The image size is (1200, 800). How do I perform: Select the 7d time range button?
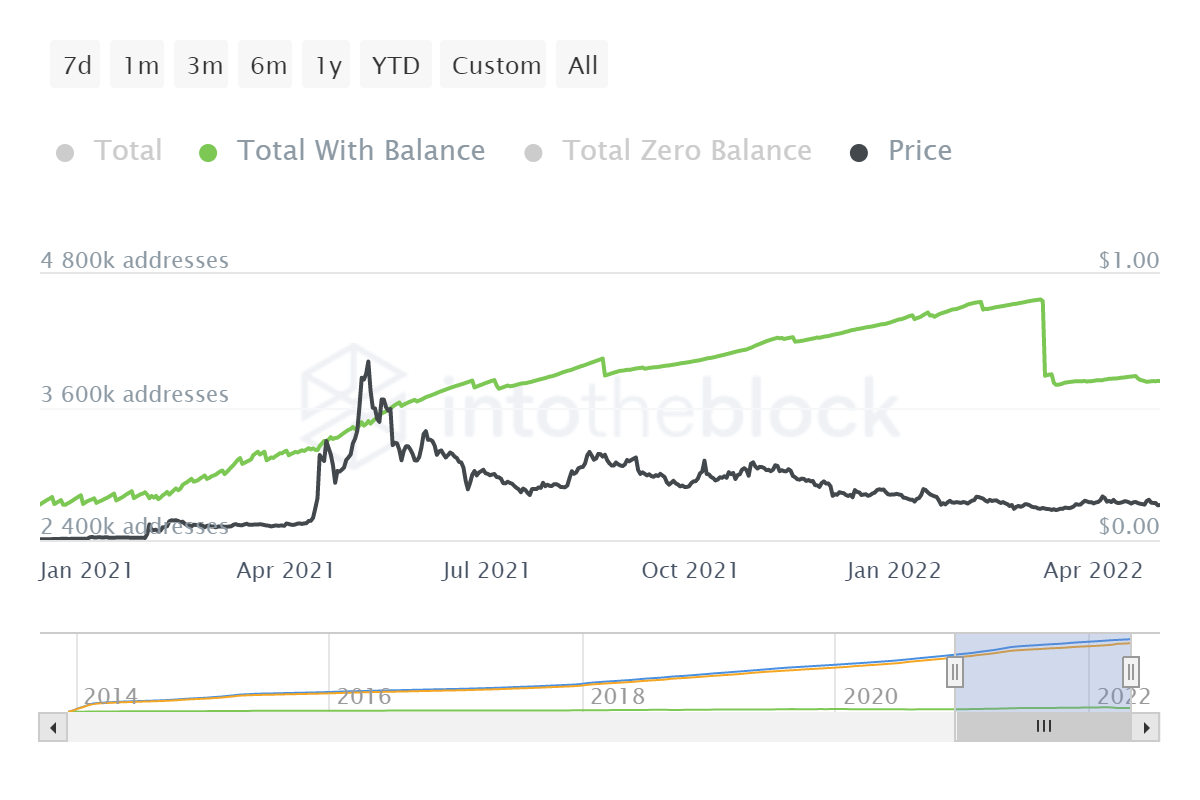(76, 66)
